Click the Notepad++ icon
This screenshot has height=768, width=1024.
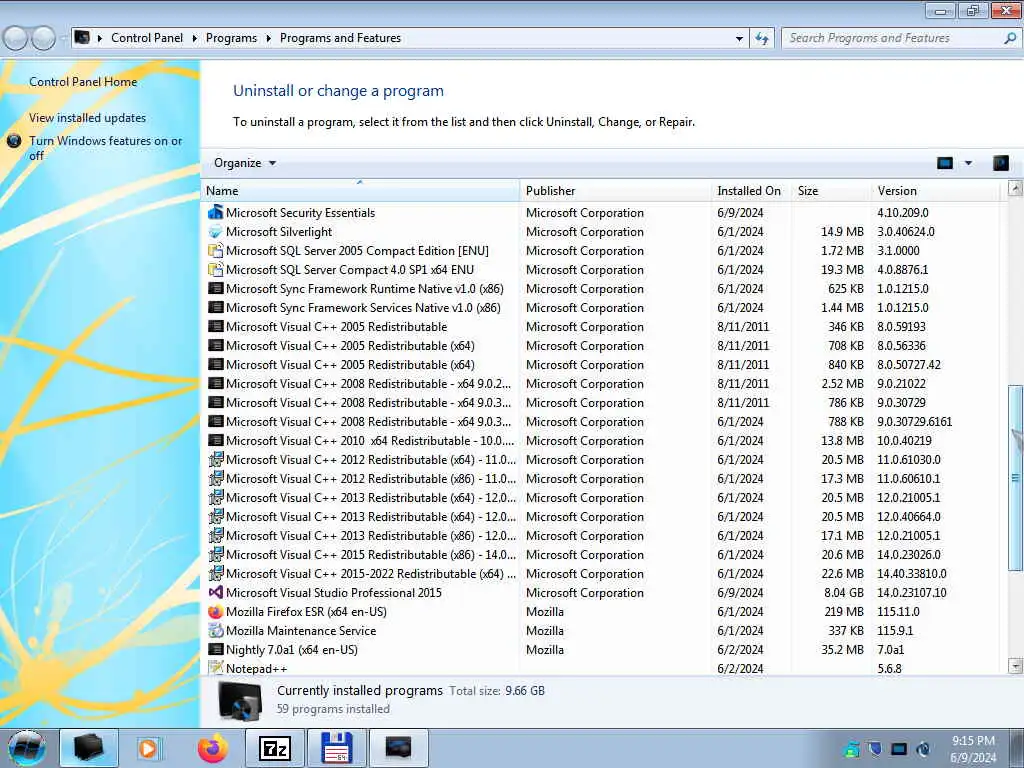[x=216, y=667]
